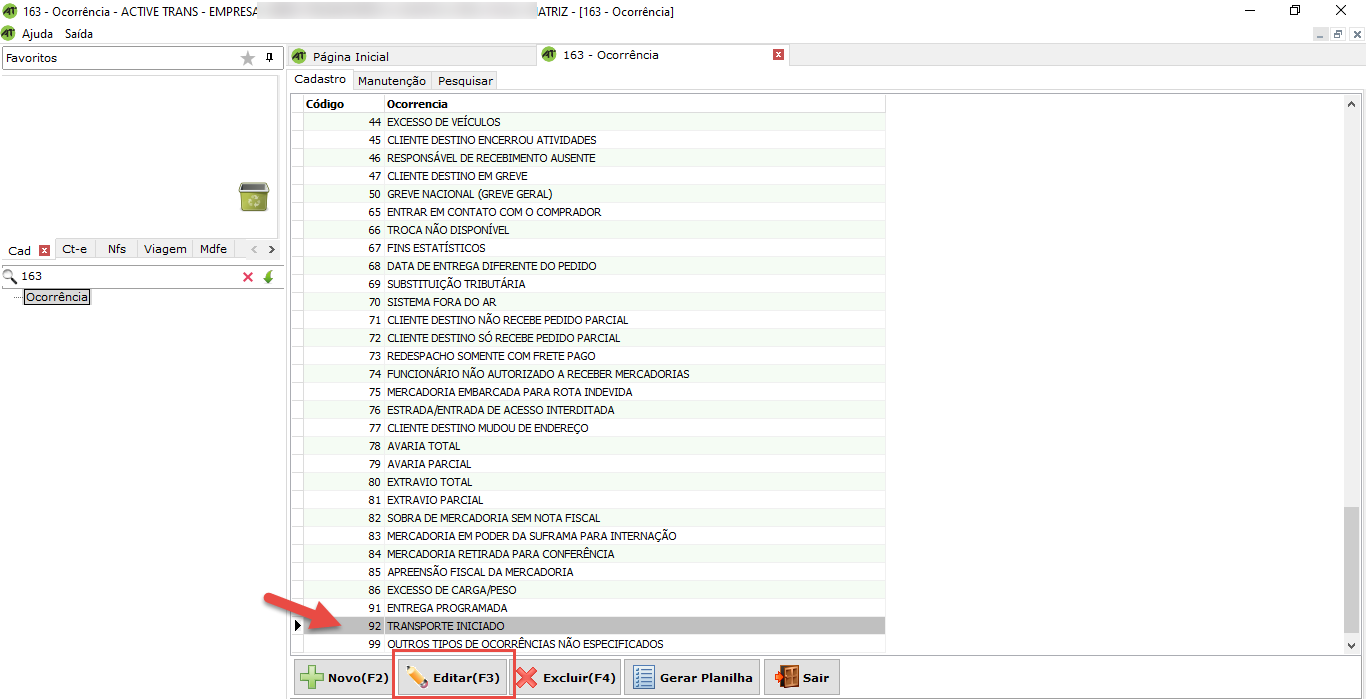Click the Novo(F2) button
The width and height of the screenshot is (1366, 699).
[343, 677]
